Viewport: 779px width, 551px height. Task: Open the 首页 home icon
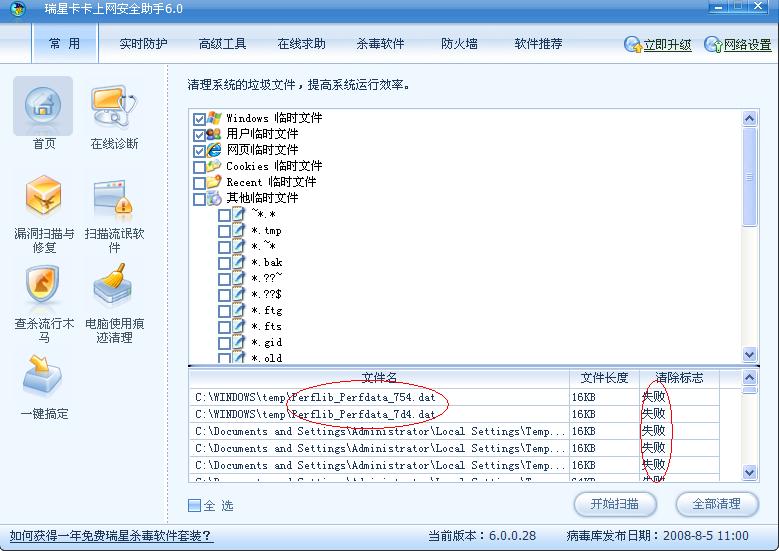43,106
